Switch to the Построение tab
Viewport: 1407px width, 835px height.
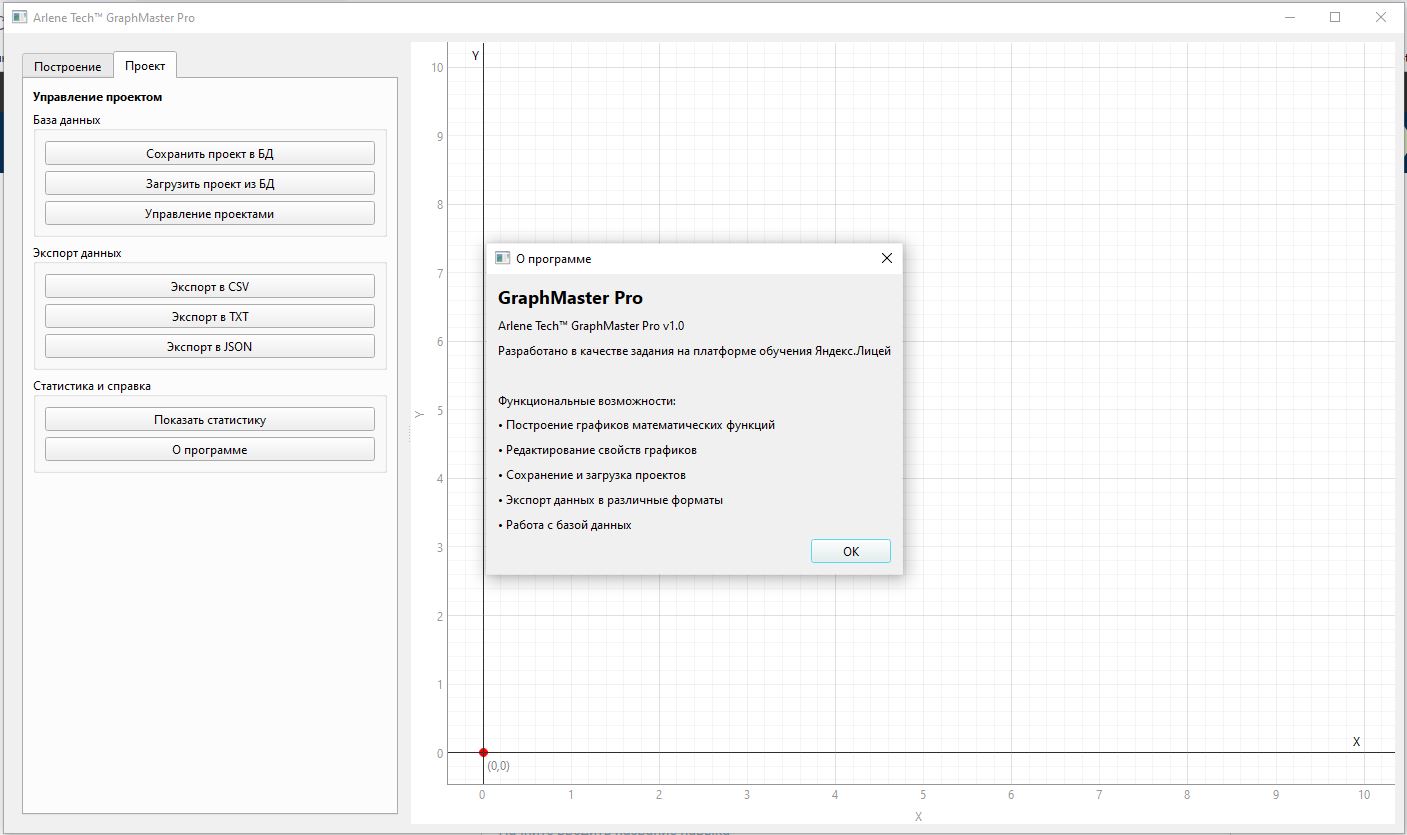pyautogui.click(x=67, y=67)
